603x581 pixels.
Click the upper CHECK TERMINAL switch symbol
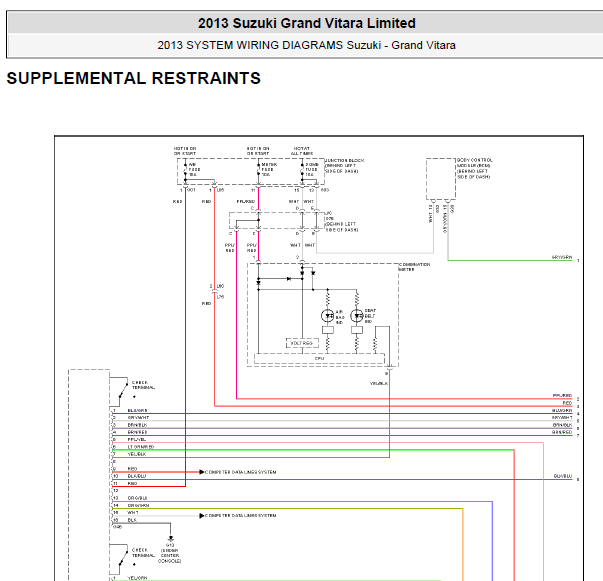tap(119, 391)
